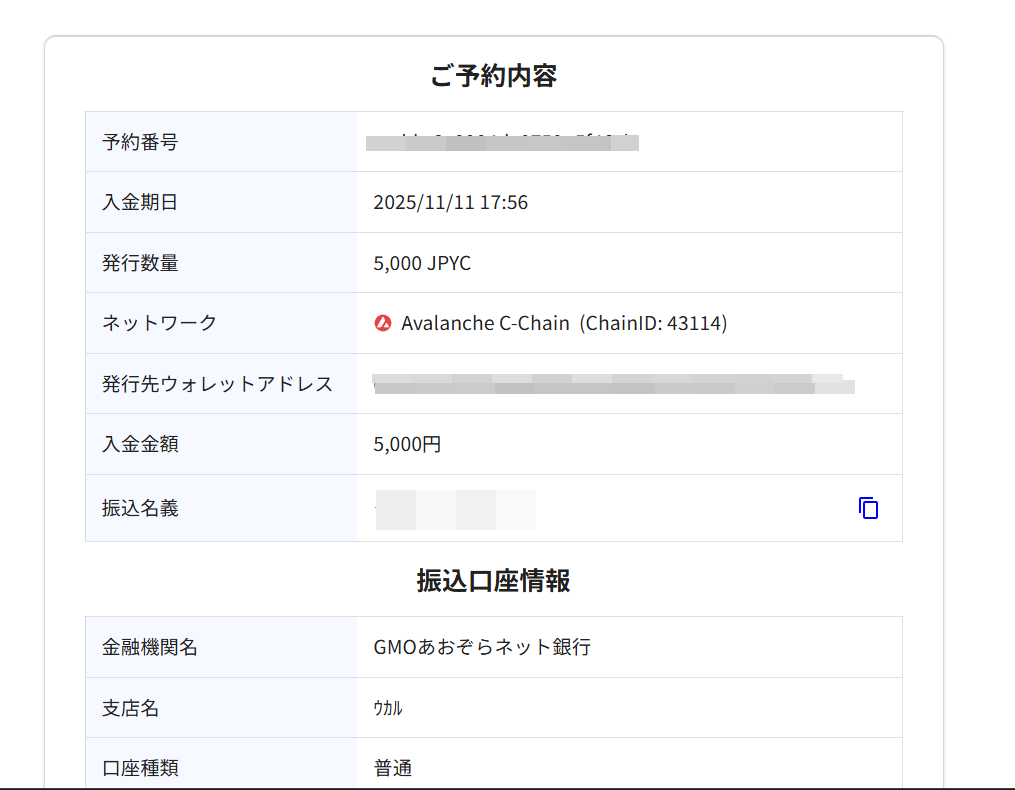This screenshot has height=790, width=1015.
Task: Click the blurred 振込名義 name value
Action: click(455, 509)
